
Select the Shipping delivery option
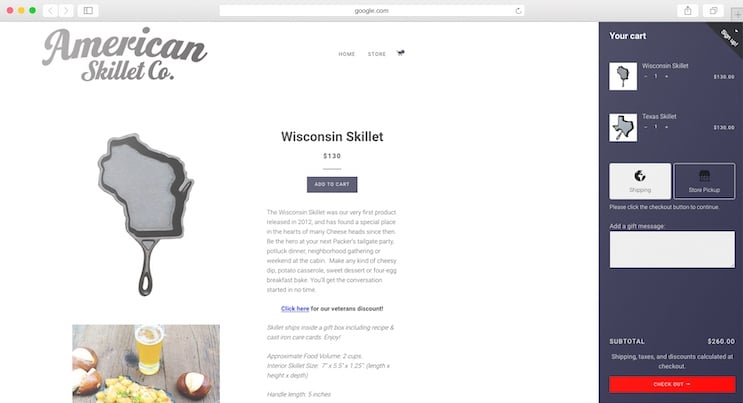point(640,181)
